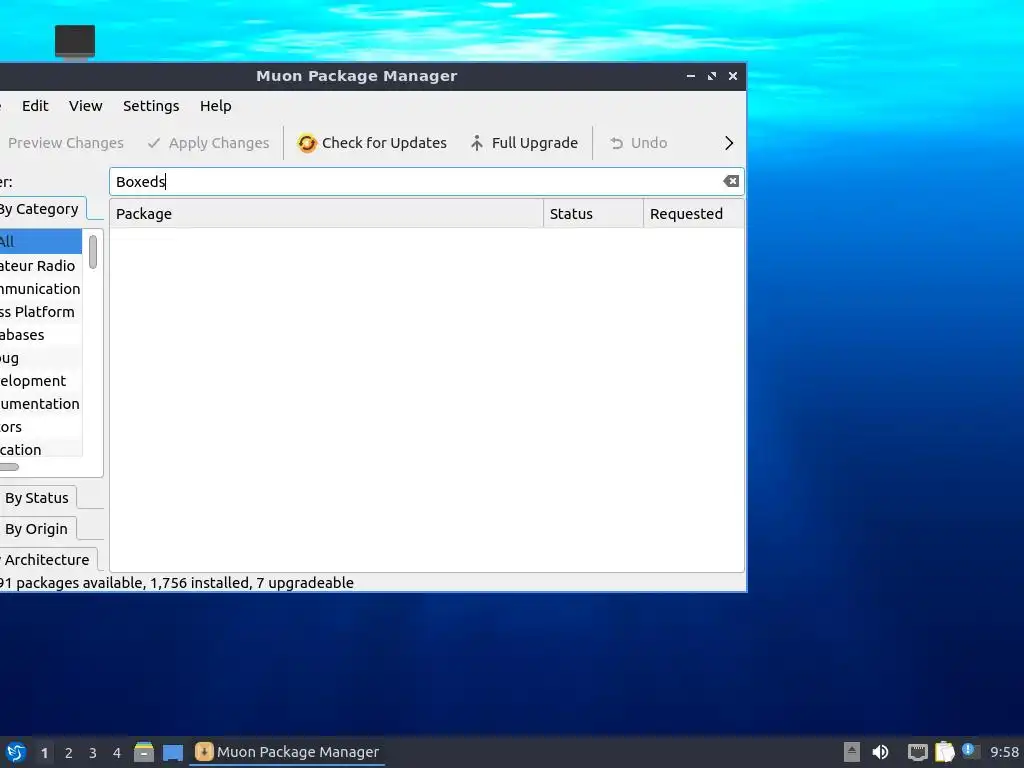Image resolution: width=1024 pixels, height=768 pixels.
Task: Select the Databases category
Action: [40, 335]
